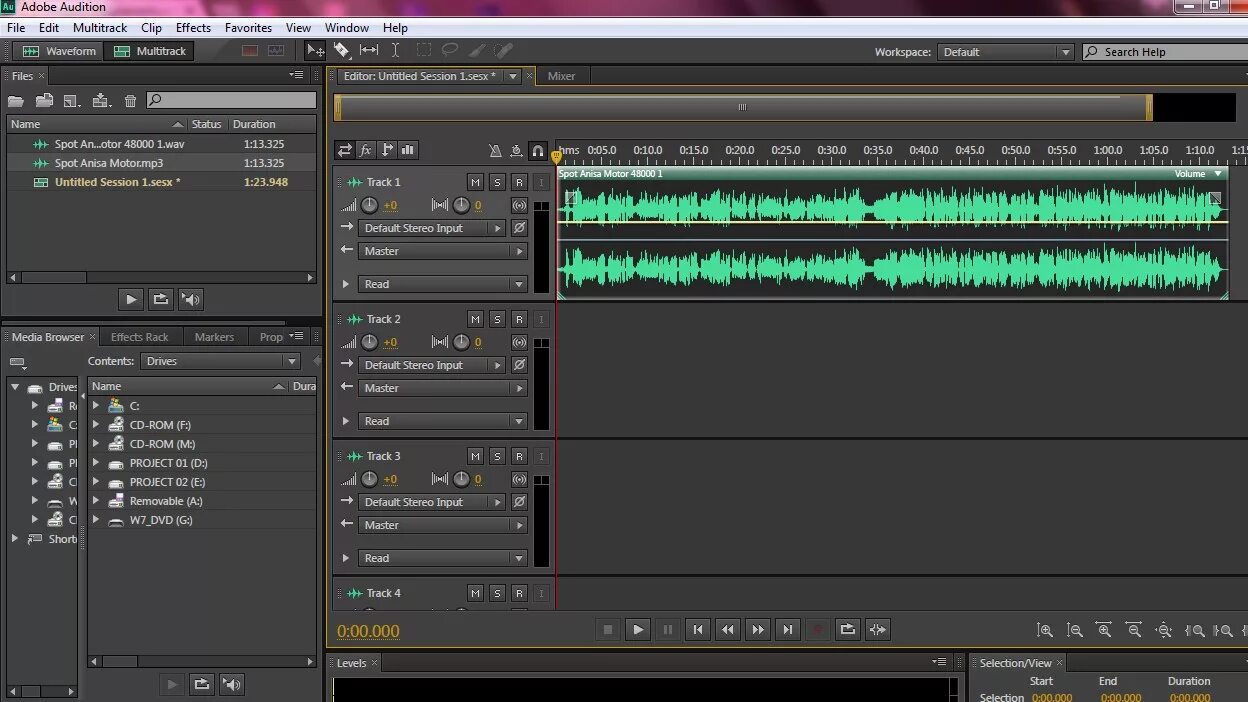
Task: Mute Track 2 with the M button
Action: [x=475, y=318]
